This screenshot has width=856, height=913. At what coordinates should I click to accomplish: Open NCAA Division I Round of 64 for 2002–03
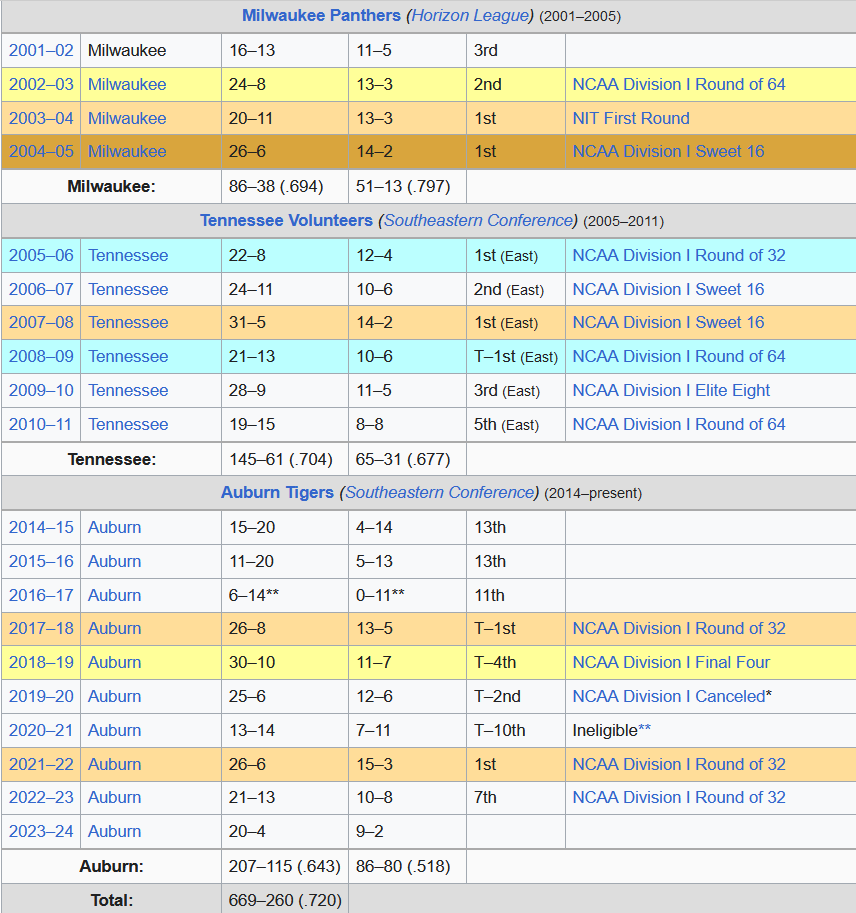pyautogui.click(x=679, y=84)
